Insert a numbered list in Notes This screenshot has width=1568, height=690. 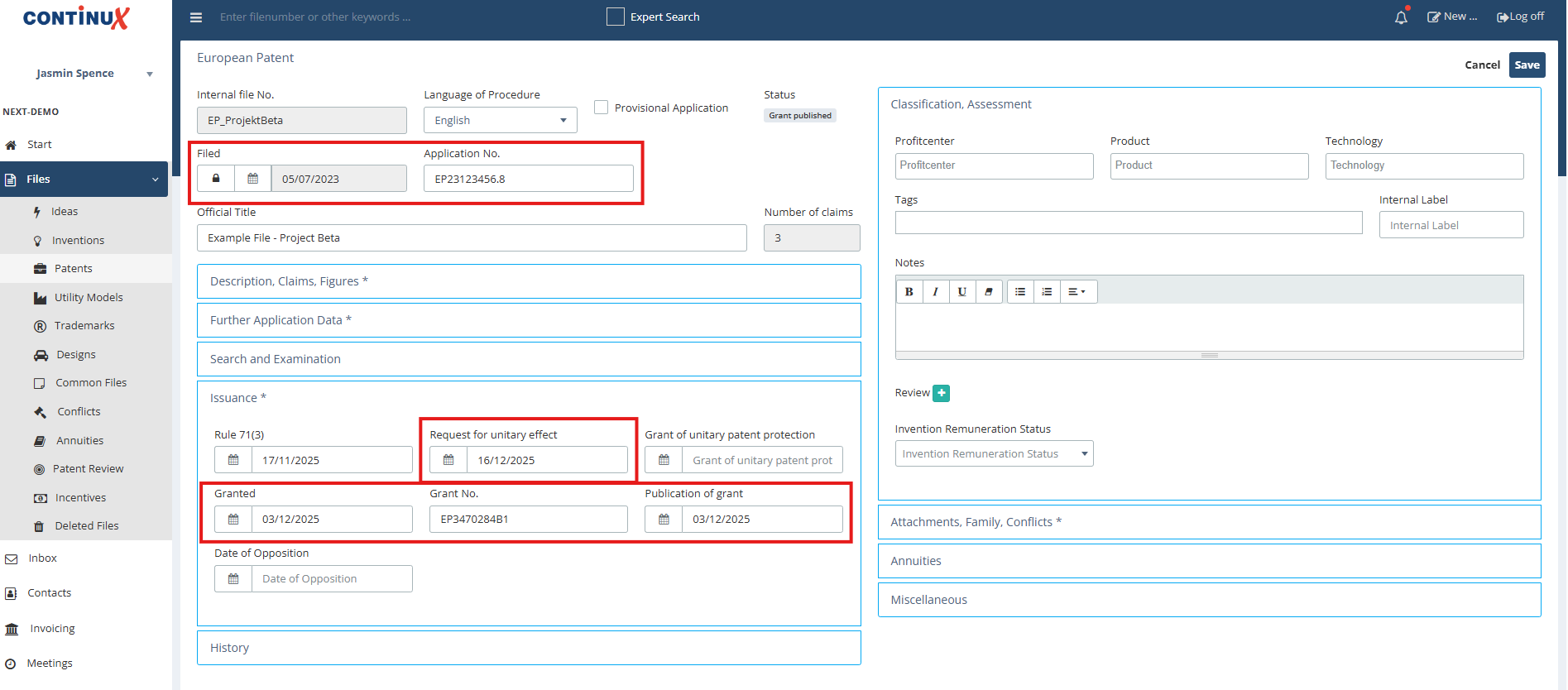click(x=1047, y=291)
